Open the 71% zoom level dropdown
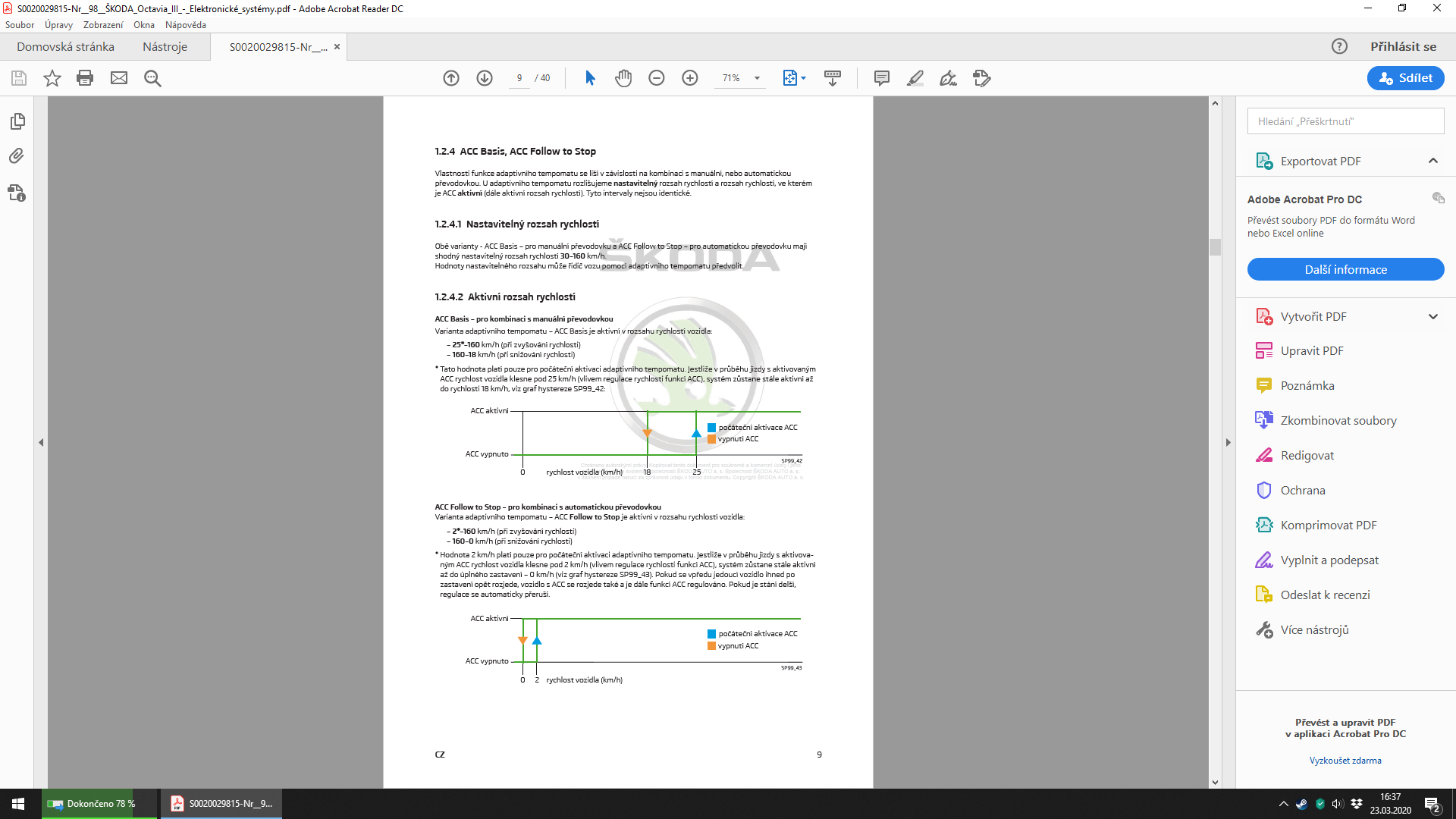Screen dimensions: 1456x819 [x=757, y=78]
